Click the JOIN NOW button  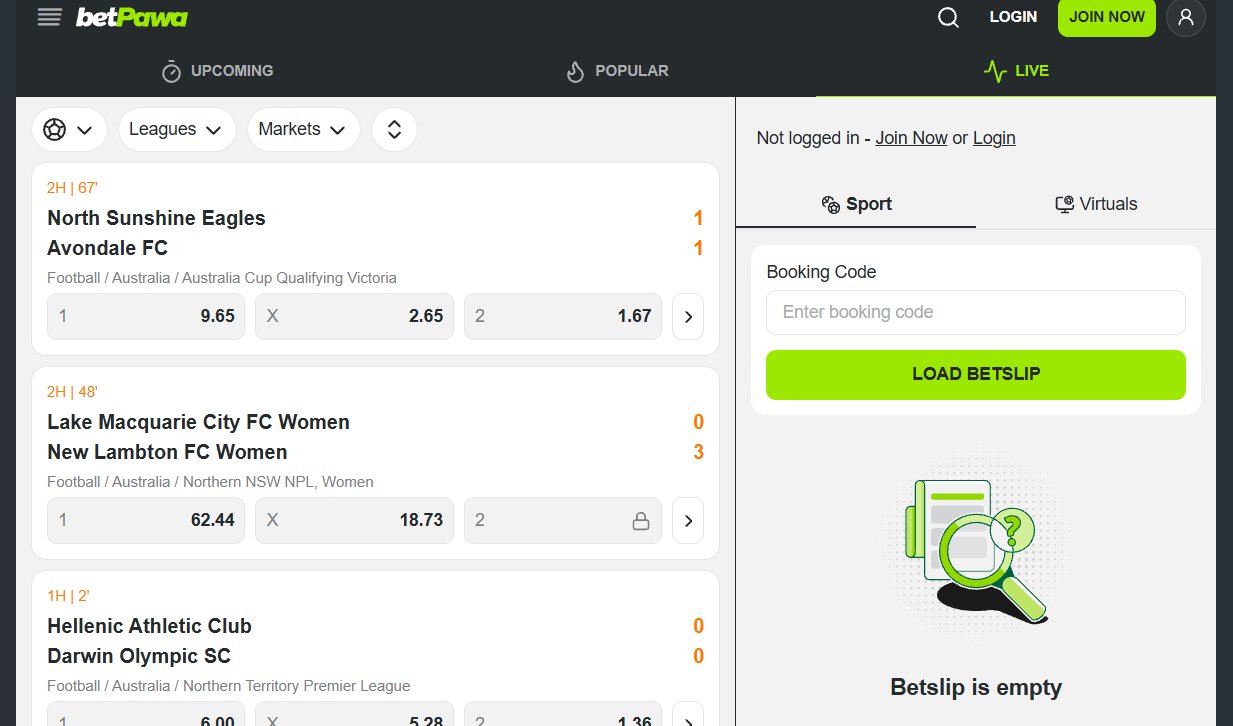(x=1107, y=17)
